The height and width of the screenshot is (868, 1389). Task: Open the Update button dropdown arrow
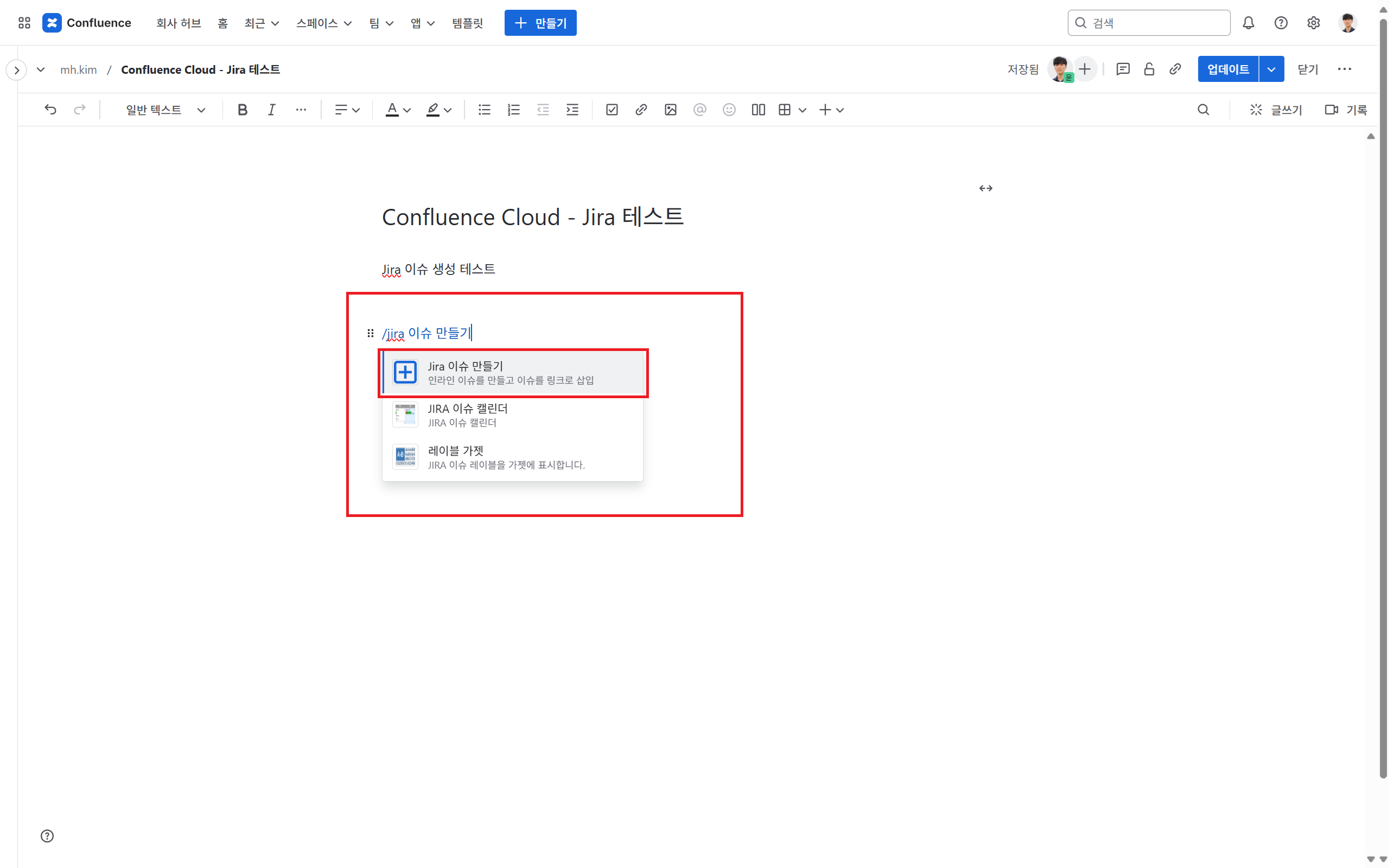[x=1271, y=69]
